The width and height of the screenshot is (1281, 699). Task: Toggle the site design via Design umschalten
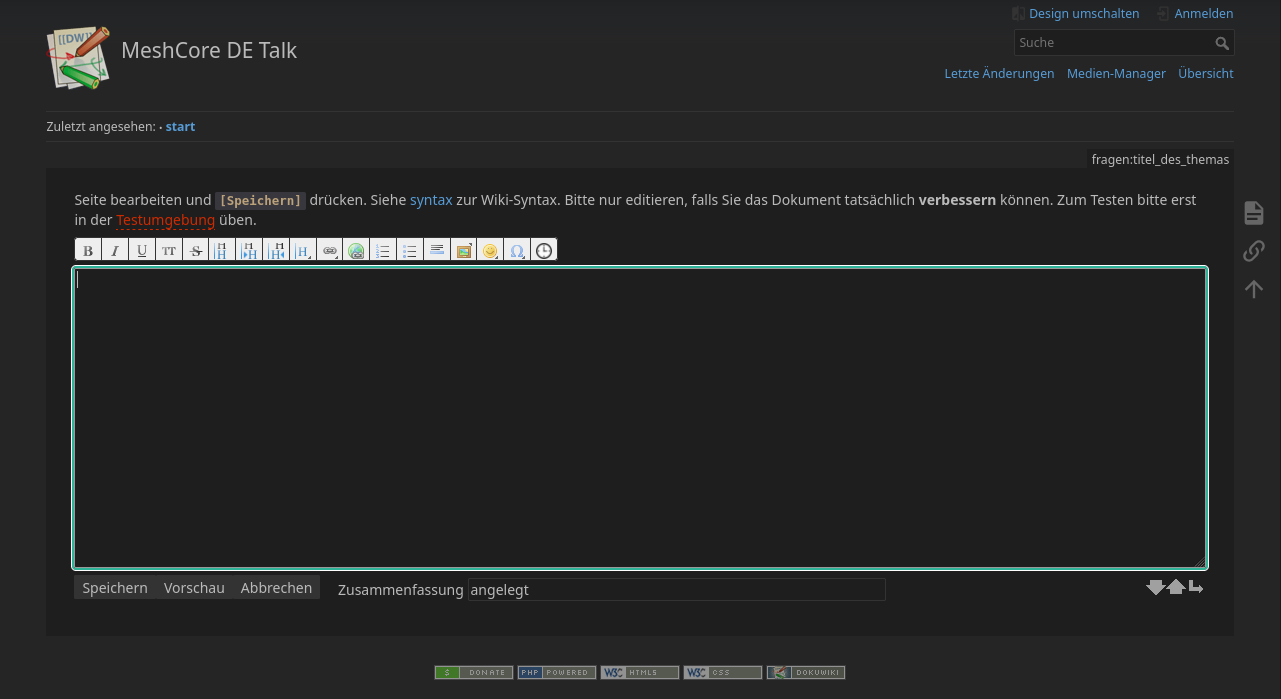click(x=1083, y=14)
